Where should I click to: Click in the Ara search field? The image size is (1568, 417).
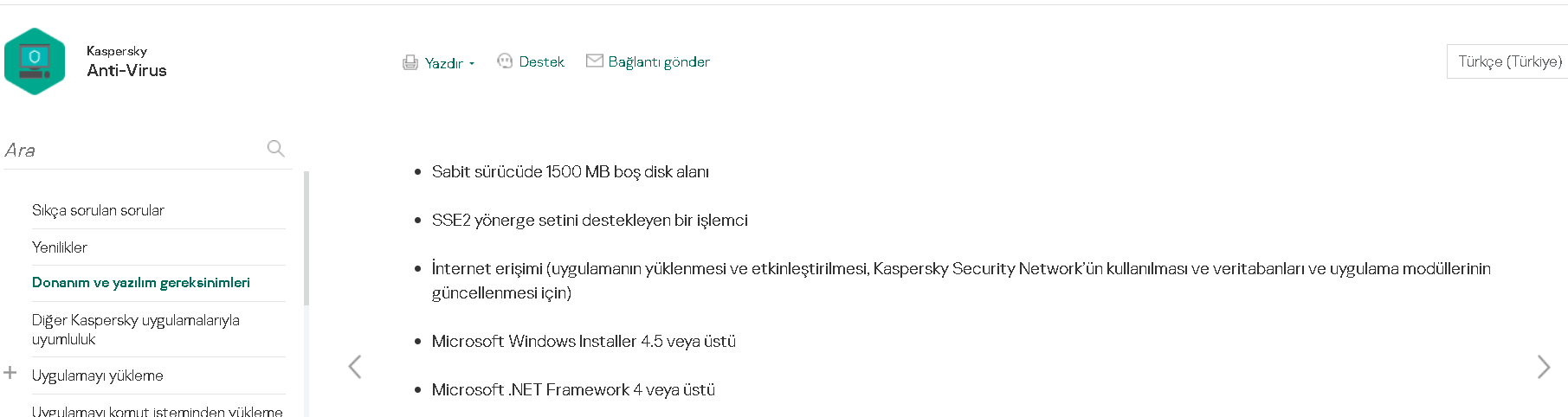(x=130, y=150)
